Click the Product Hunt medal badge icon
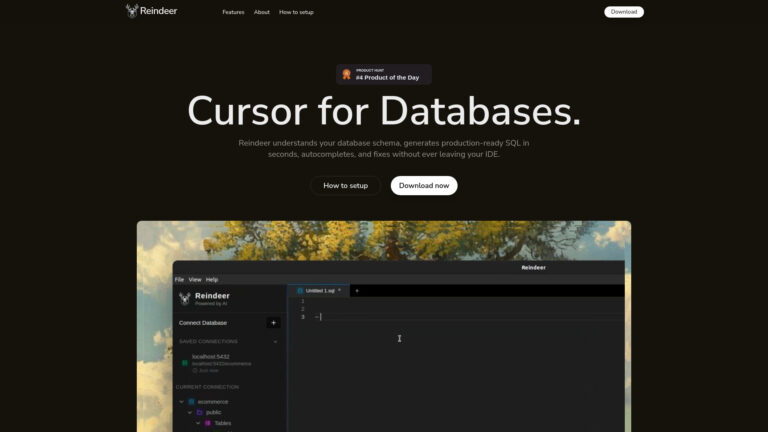 tap(346, 74)
